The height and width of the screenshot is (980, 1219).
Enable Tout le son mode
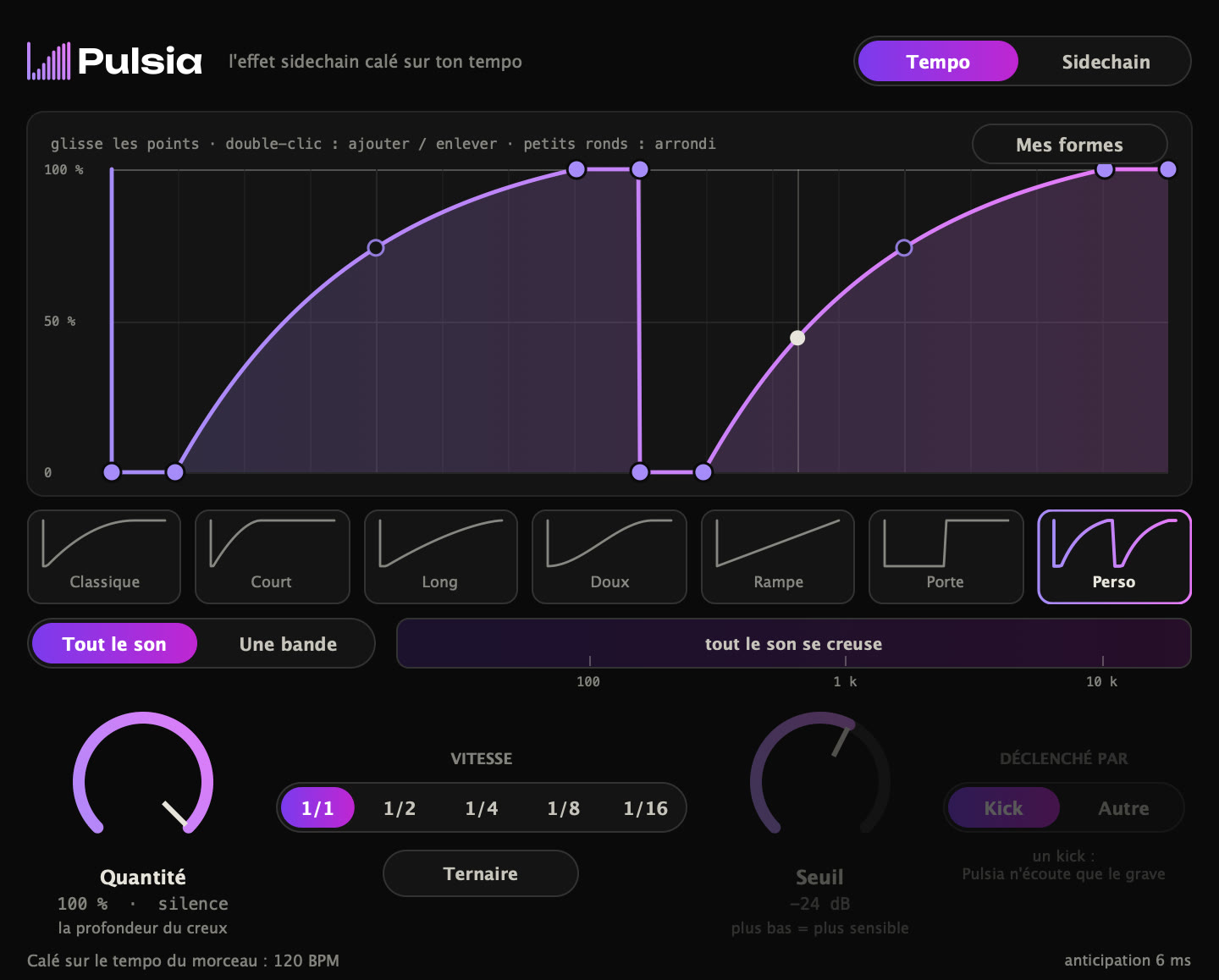click(x=114, y=644)
